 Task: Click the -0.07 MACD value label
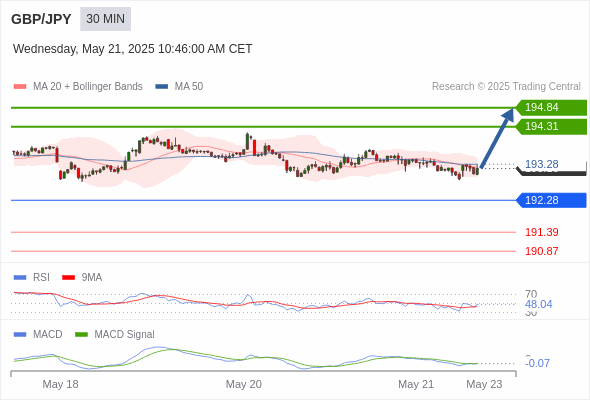click(x=537, y=363)
